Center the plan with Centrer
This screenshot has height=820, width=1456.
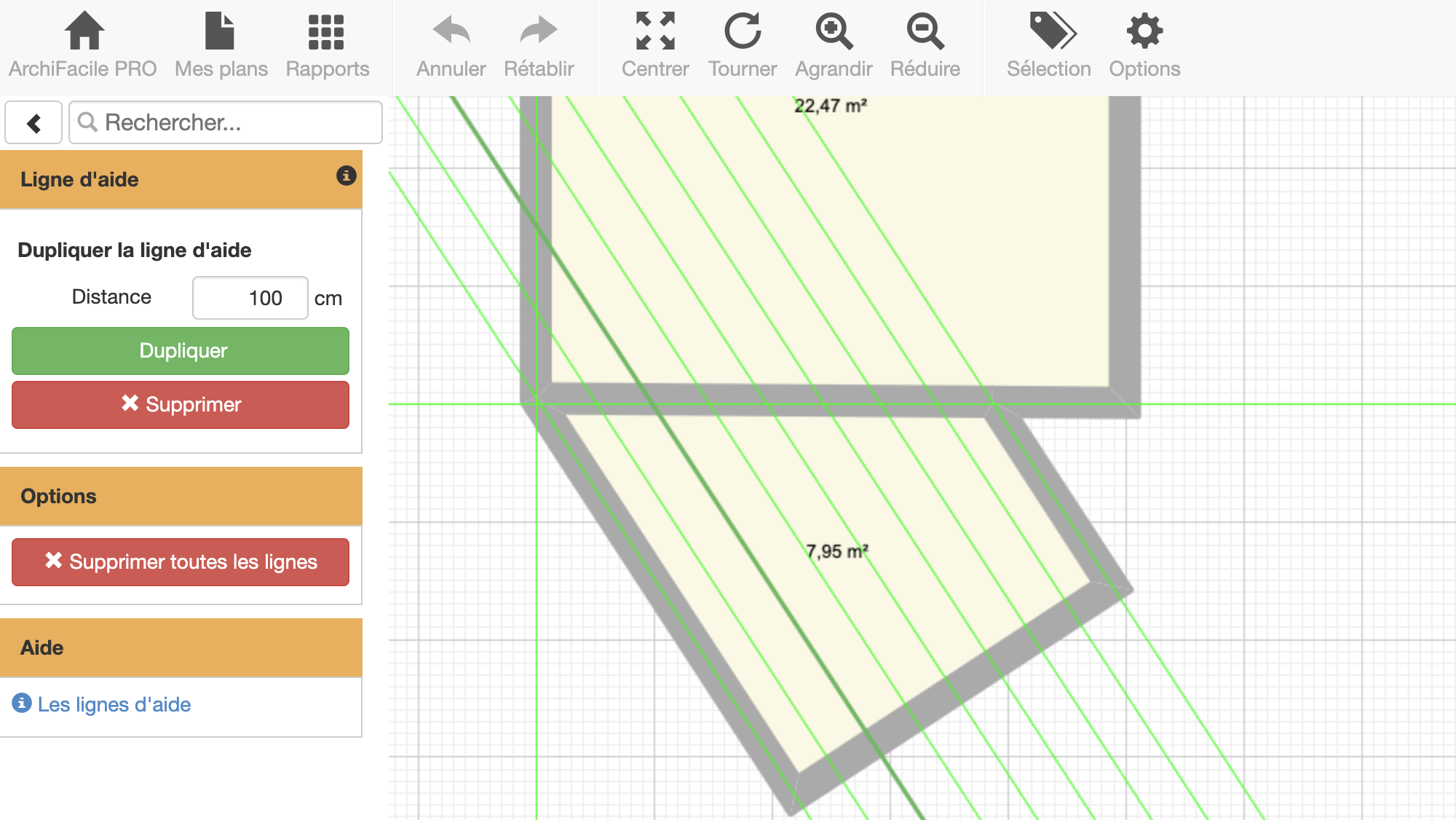point(654,32)
